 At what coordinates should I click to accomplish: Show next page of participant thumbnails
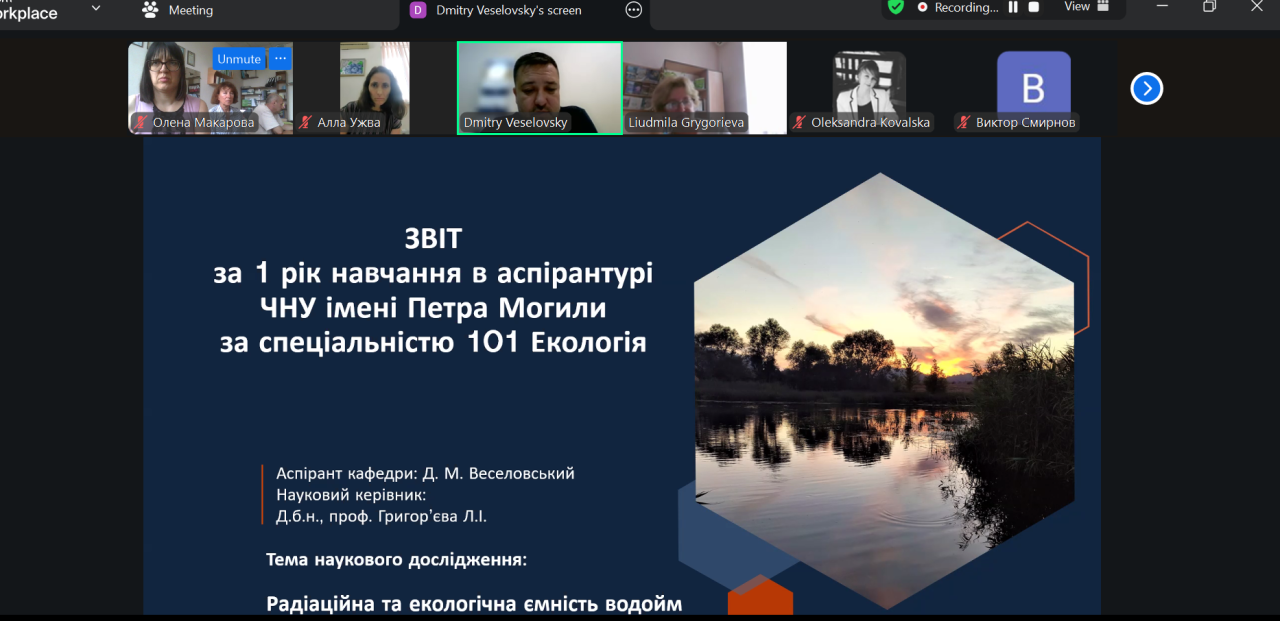tap(1147, 89)
